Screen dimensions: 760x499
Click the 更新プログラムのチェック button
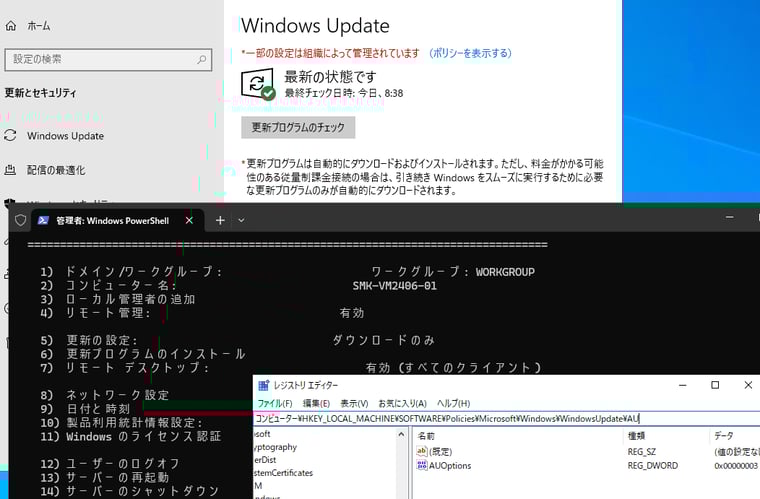[298, 127]
